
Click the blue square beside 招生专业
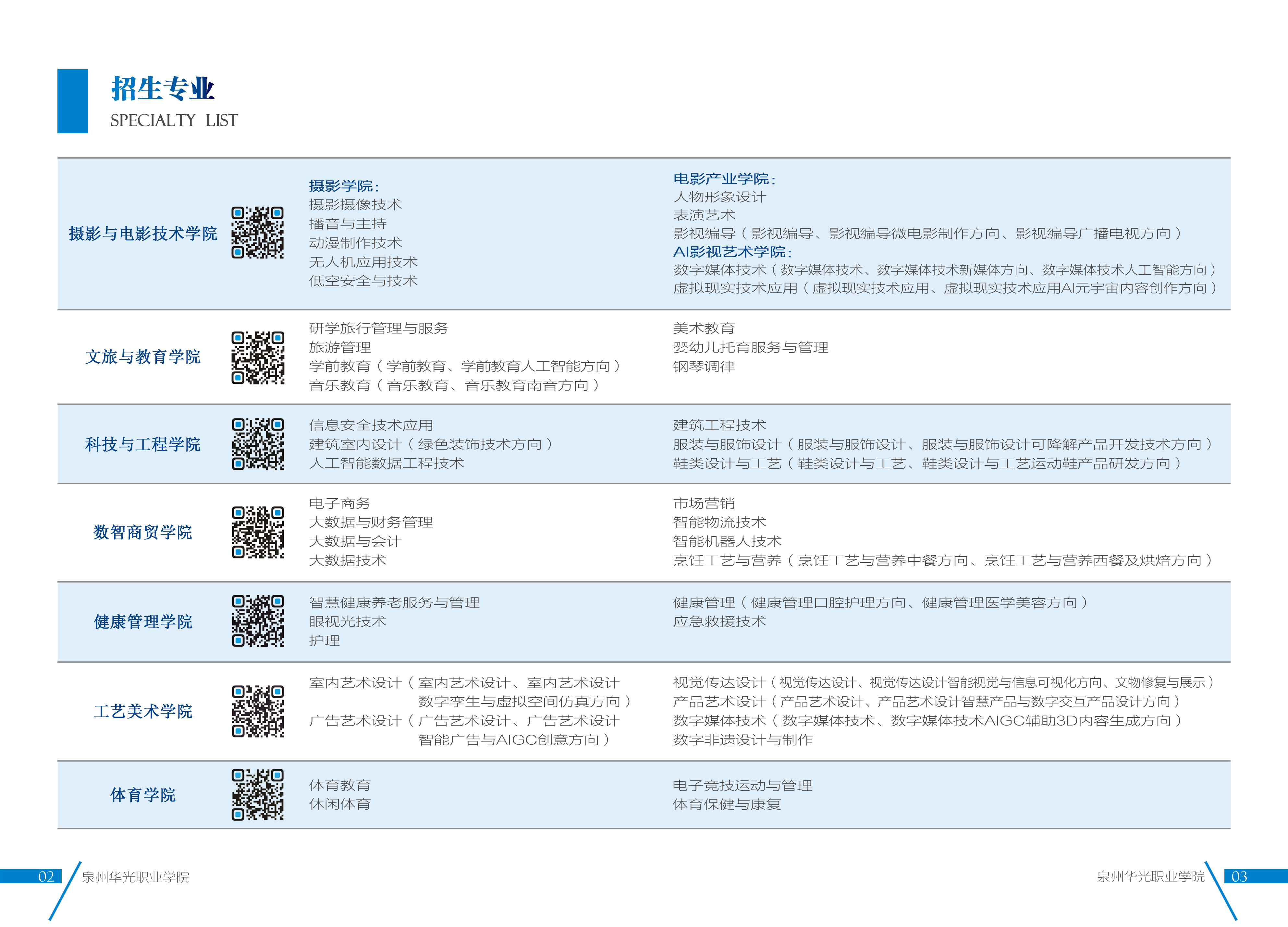point(73,101)
